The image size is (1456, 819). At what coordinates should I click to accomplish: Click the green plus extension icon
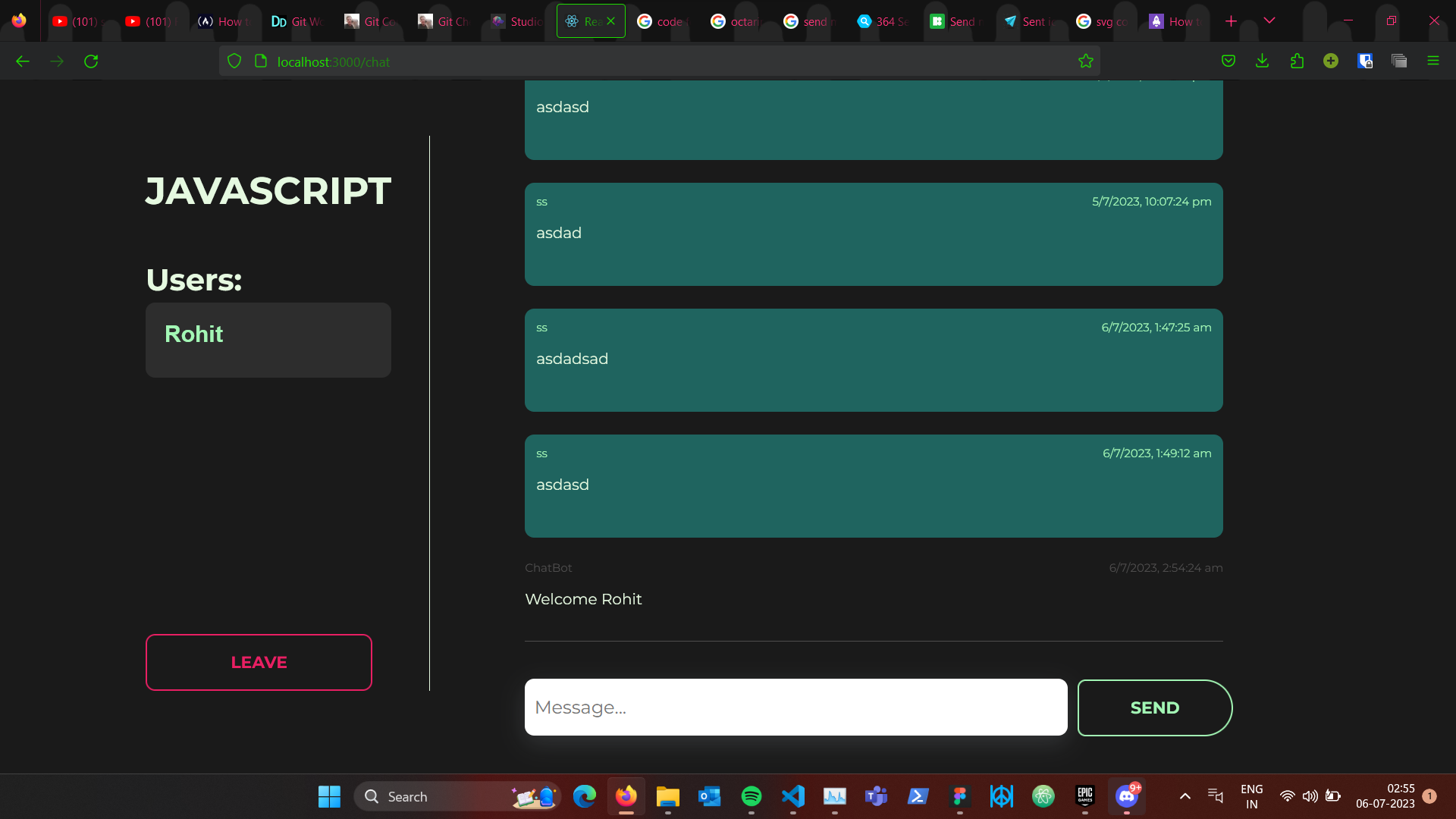click(1331, 61)
